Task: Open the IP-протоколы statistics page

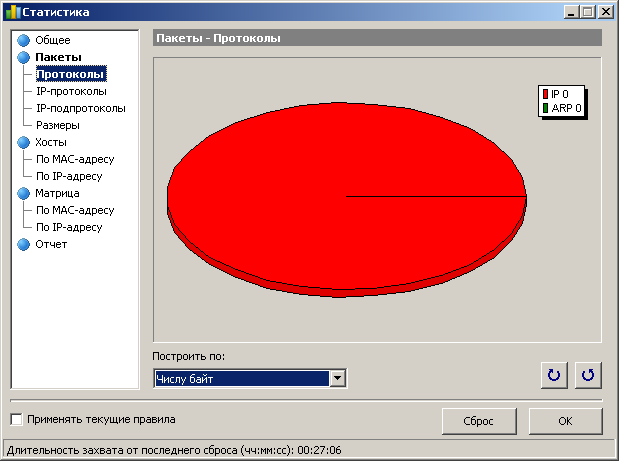Action: point(71,91)
